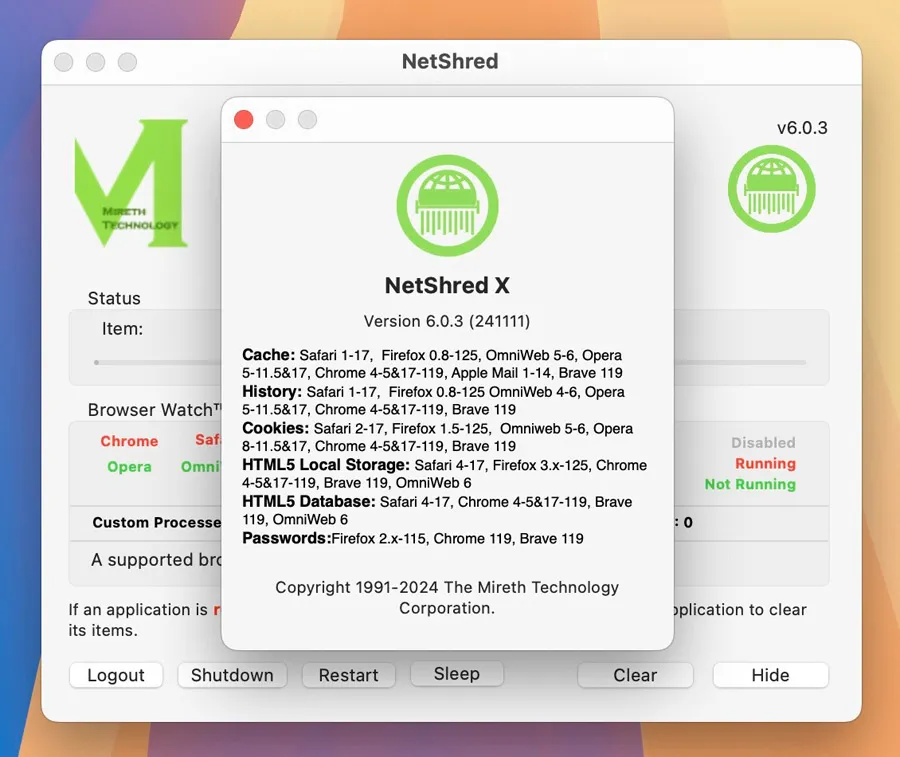Click the red Running legend label
Screen dimensions: 900x757
[765, 464]
